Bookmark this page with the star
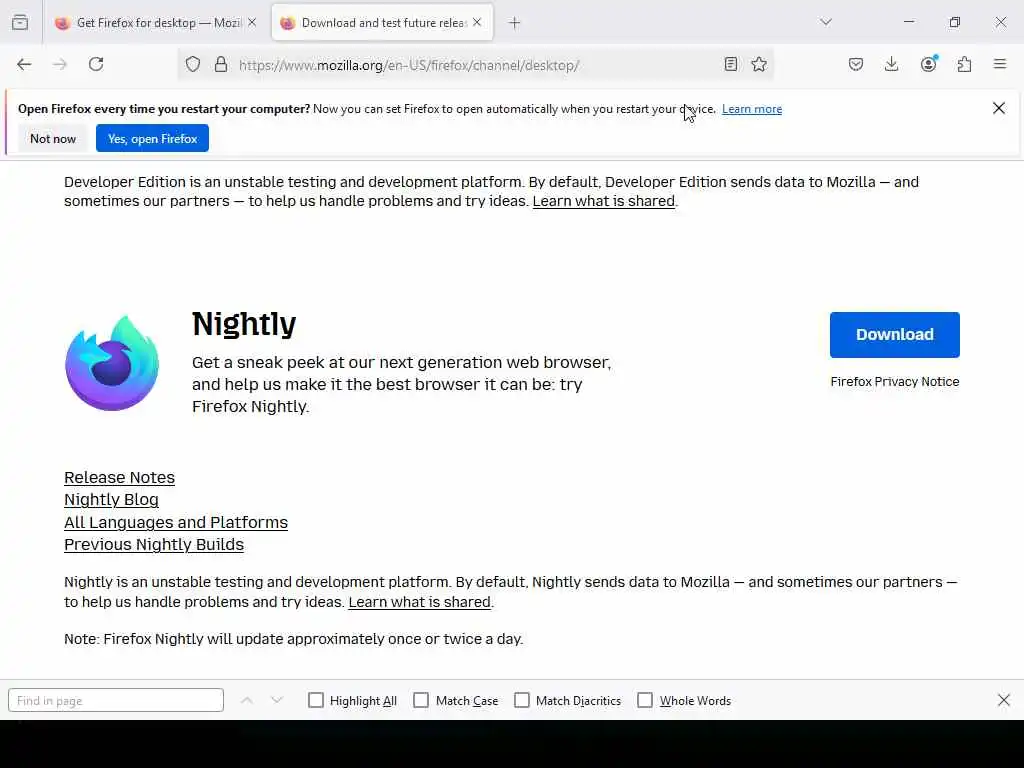Screen dimensions: 1024x768 pos(759,64)
